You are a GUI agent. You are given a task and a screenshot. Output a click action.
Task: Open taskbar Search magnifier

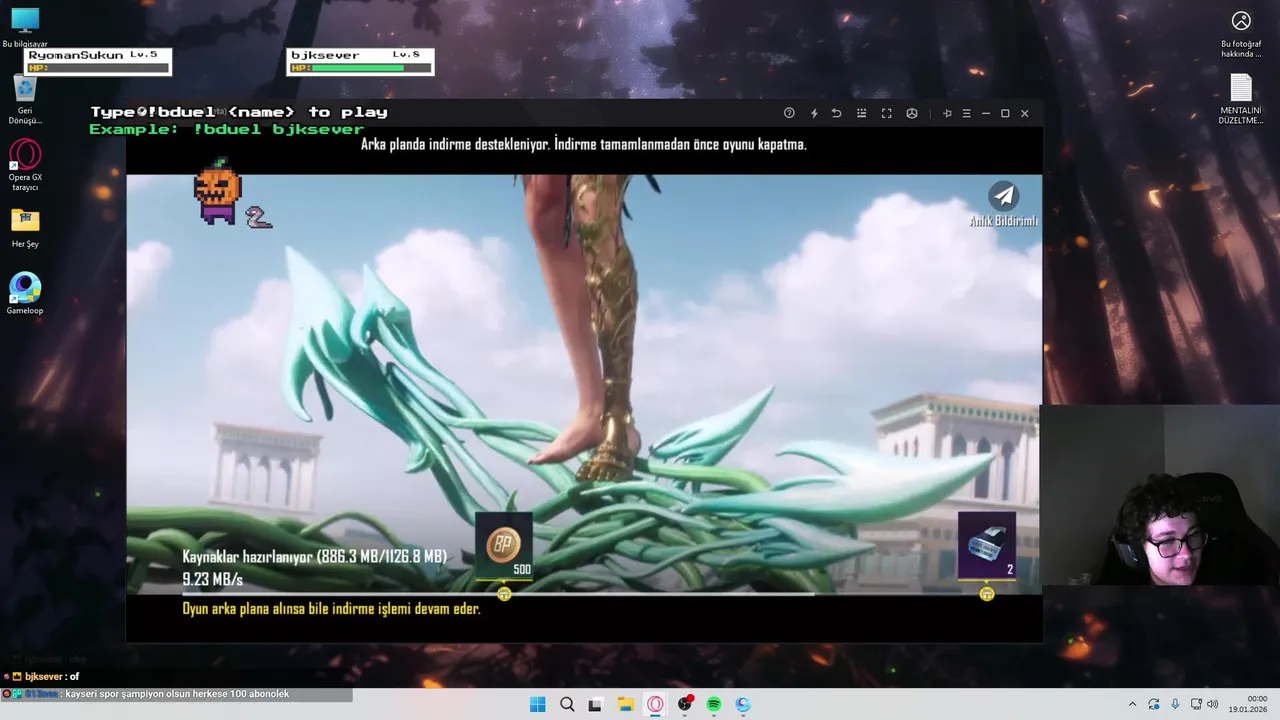coord(567,704)
